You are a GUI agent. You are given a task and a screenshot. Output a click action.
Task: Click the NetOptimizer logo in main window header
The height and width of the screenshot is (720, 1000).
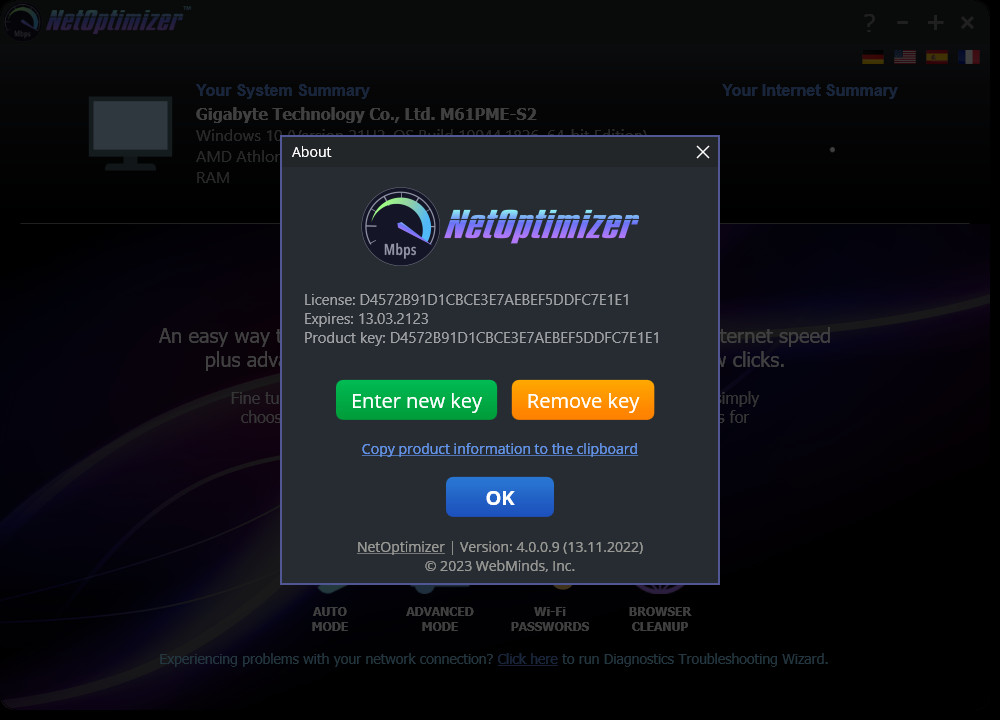(96, 20)
